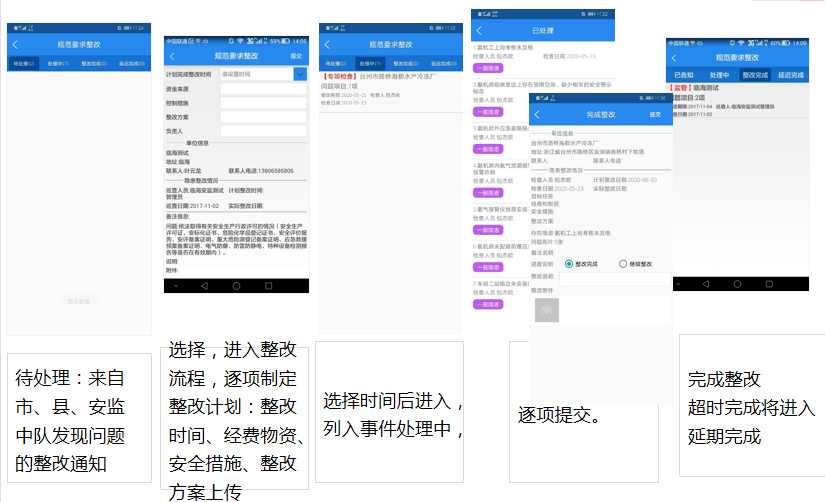
Task: Tap back arrow on 完成整改 screen
Action: [x=537, y=114]
